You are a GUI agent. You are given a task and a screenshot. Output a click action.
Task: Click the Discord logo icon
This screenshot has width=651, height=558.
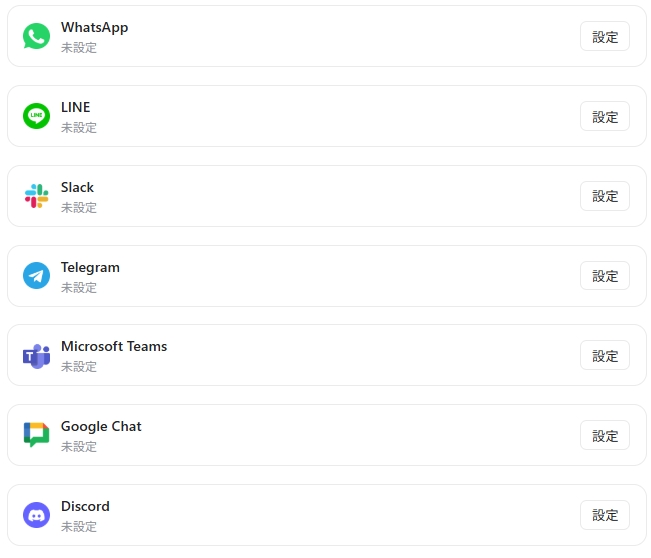36,515
